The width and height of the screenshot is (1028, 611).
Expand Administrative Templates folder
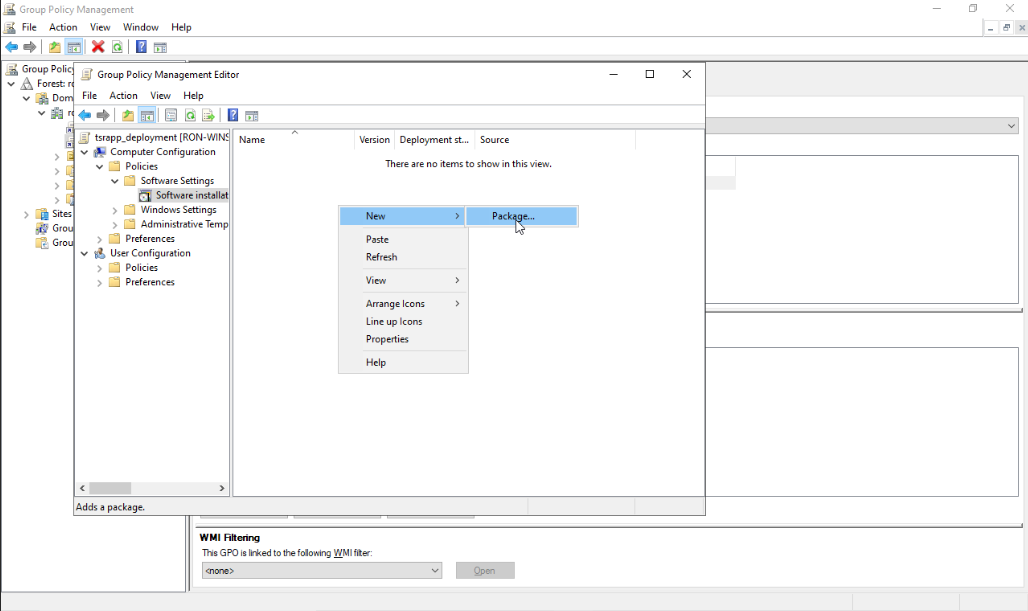115,225
